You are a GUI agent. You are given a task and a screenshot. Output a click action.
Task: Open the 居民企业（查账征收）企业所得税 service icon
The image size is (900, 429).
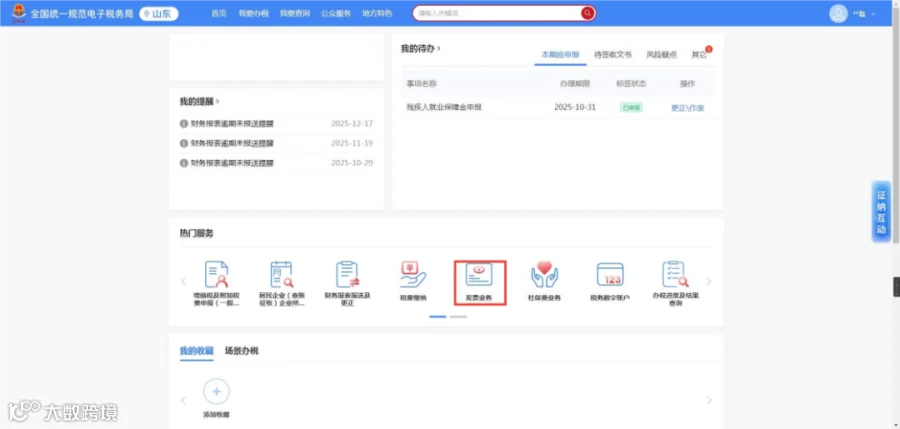pos(281,275)
